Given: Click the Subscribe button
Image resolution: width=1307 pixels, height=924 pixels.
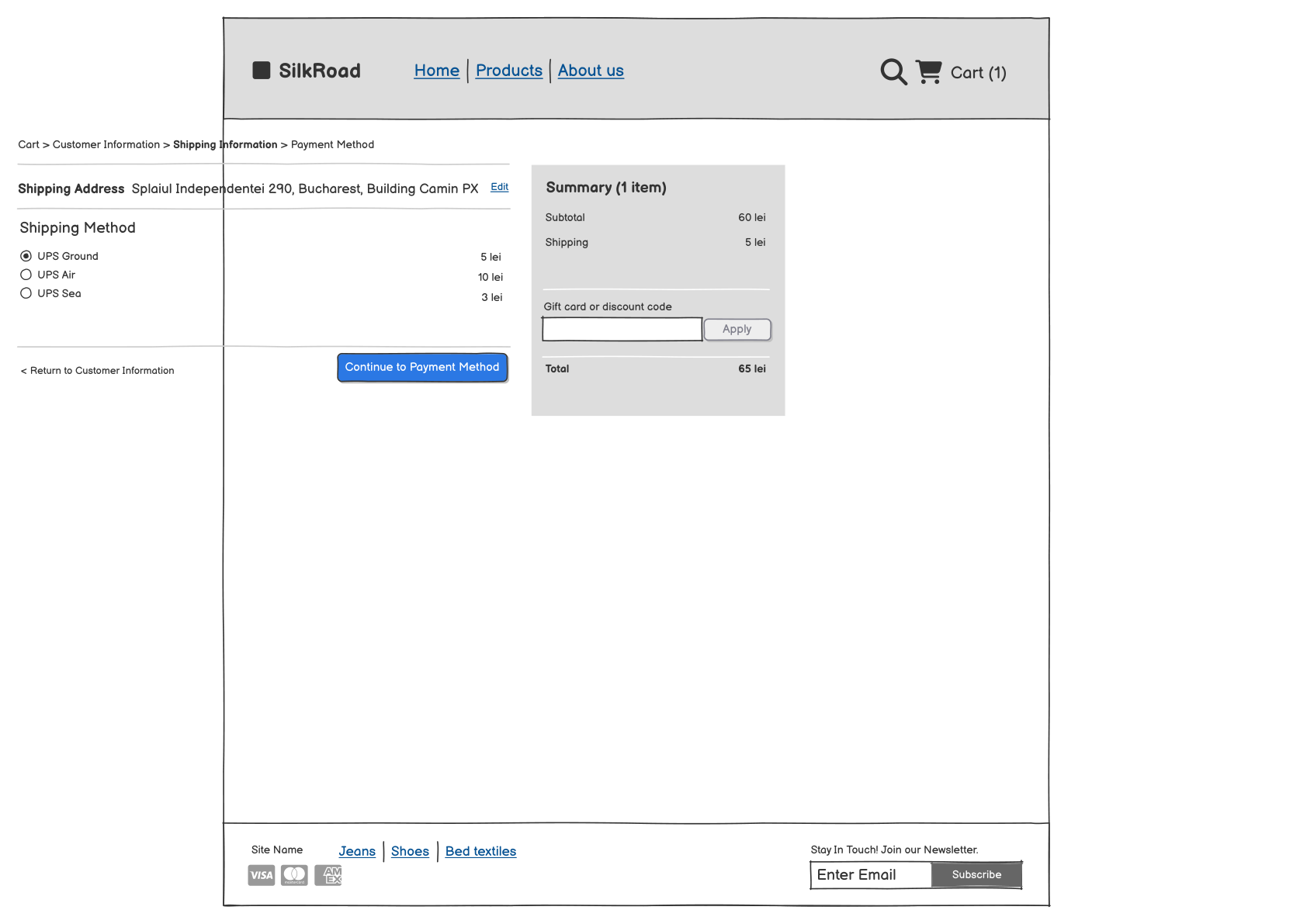Looking at the screenshot, I should tap(976, 874).
